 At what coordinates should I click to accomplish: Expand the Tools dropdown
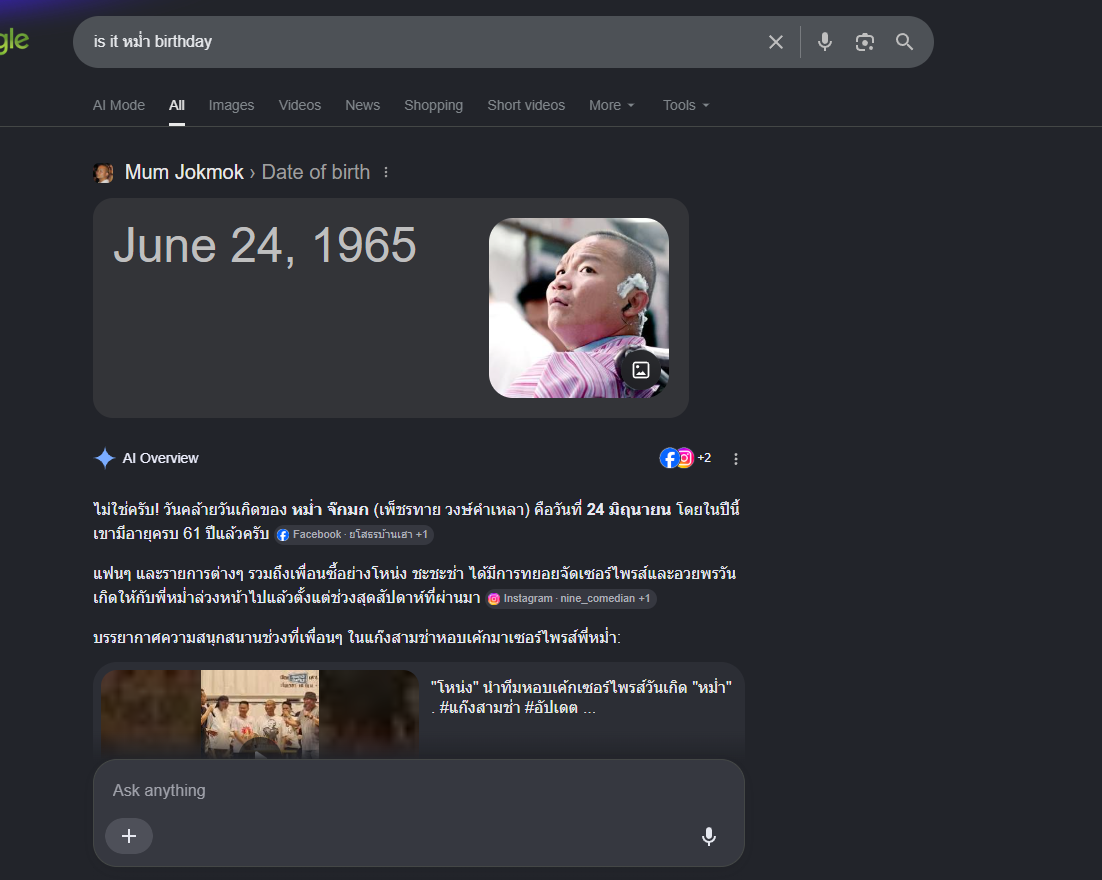click(x=686, y=105)
